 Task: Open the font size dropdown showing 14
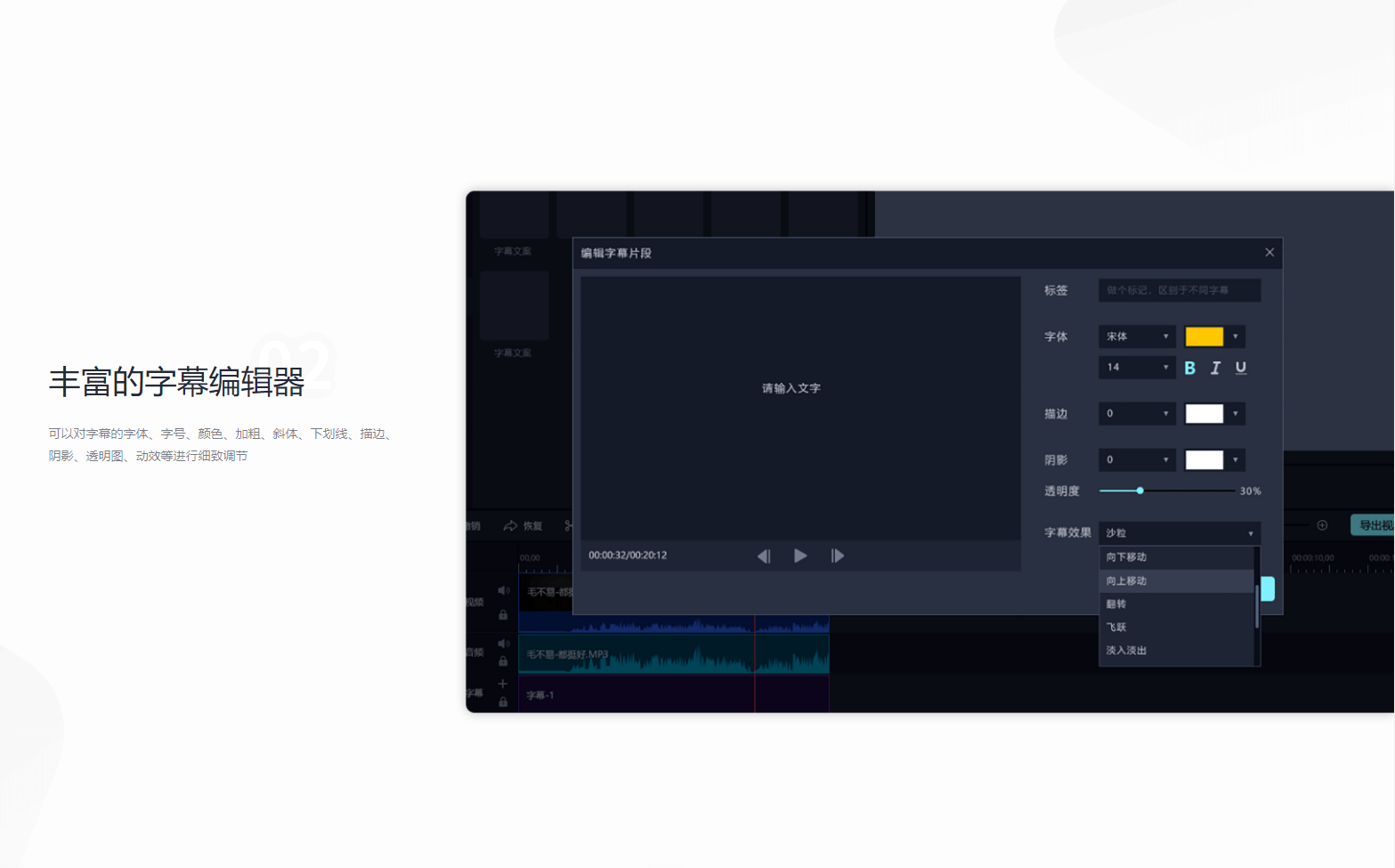click(1137, 367)
